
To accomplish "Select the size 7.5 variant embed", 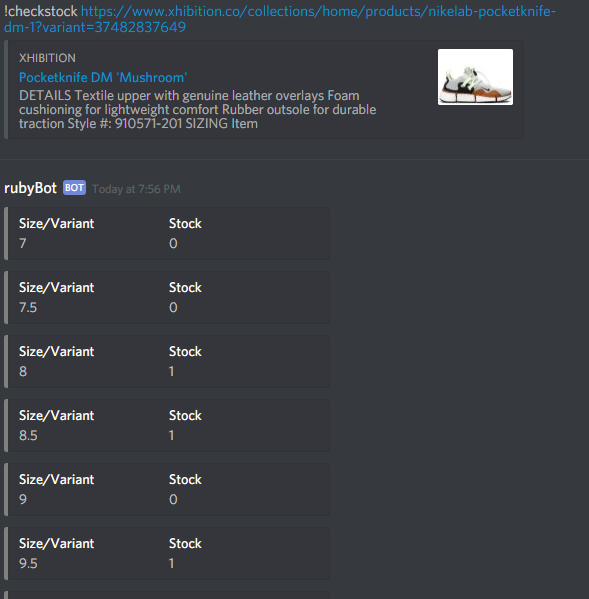I will coord(167,298).
